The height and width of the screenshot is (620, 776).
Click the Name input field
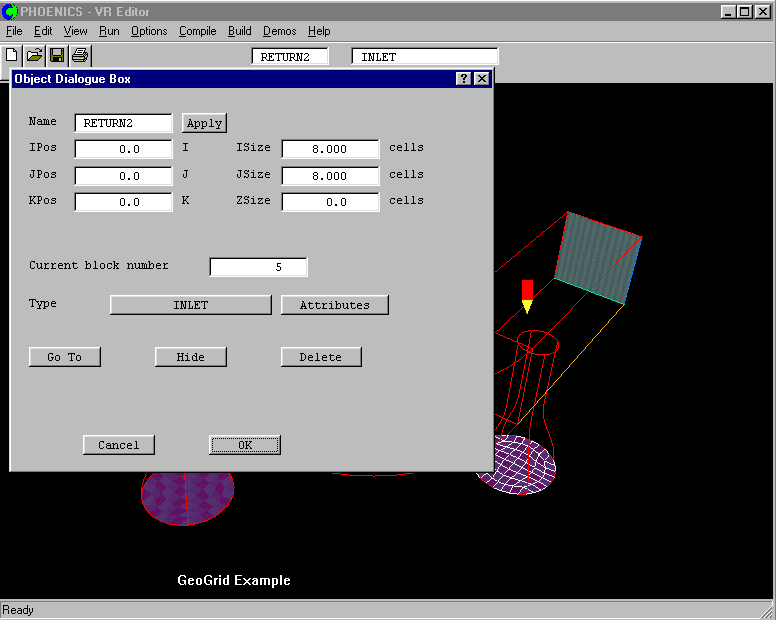click(123, 123)
